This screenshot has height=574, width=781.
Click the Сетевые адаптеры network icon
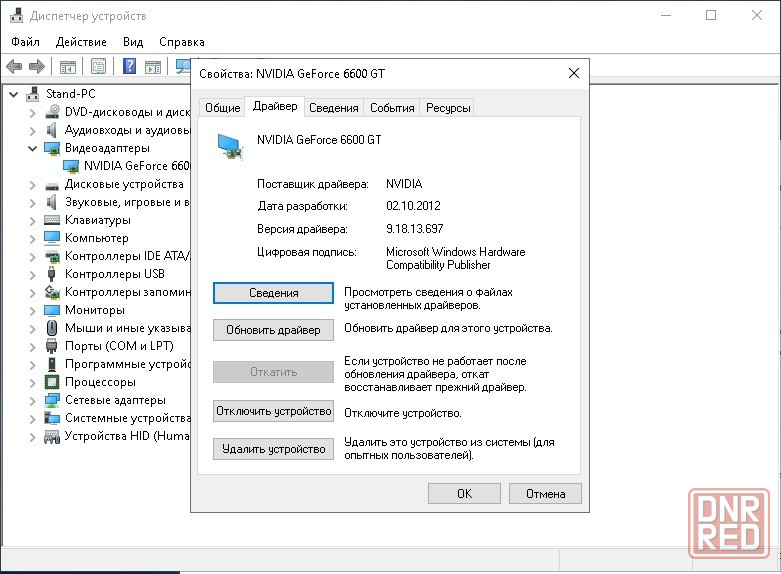(52, 400)
